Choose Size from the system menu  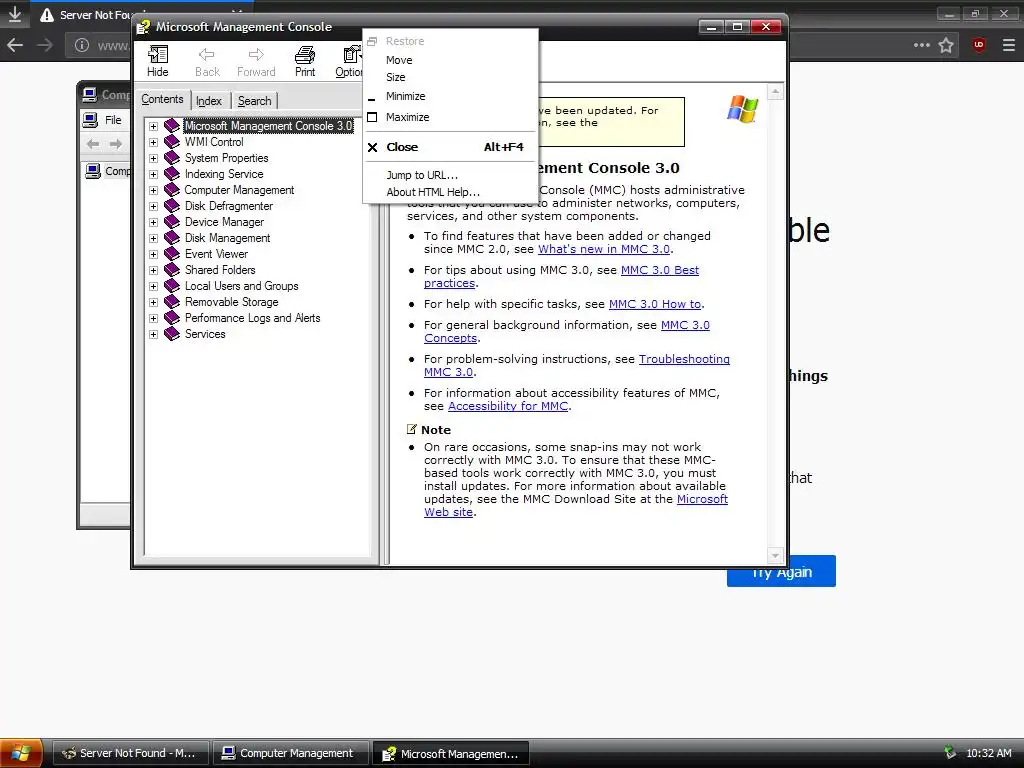click(450, 77)
